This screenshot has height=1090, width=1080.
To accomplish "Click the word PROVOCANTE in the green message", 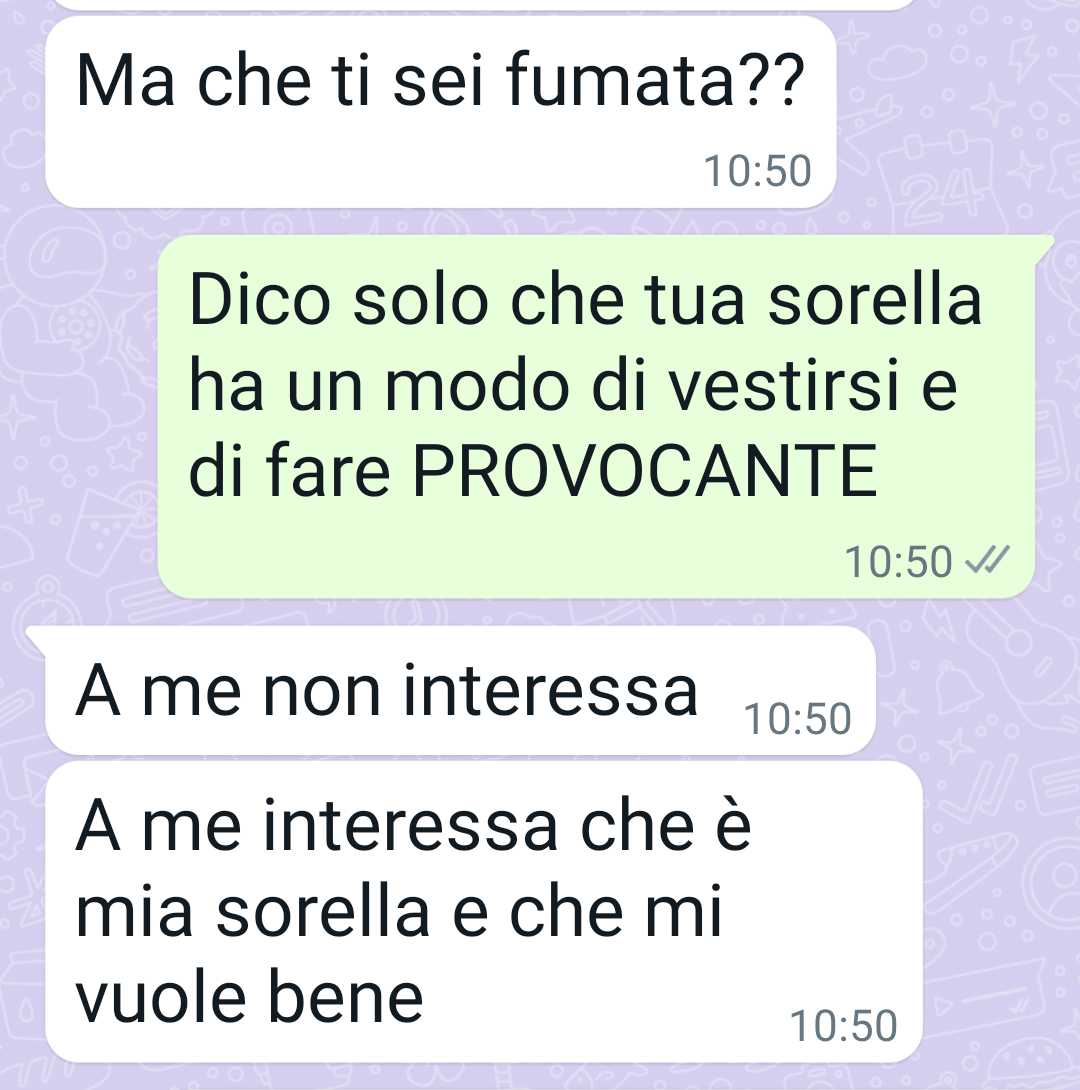I will pyautogui.click(x=646, y=473).
